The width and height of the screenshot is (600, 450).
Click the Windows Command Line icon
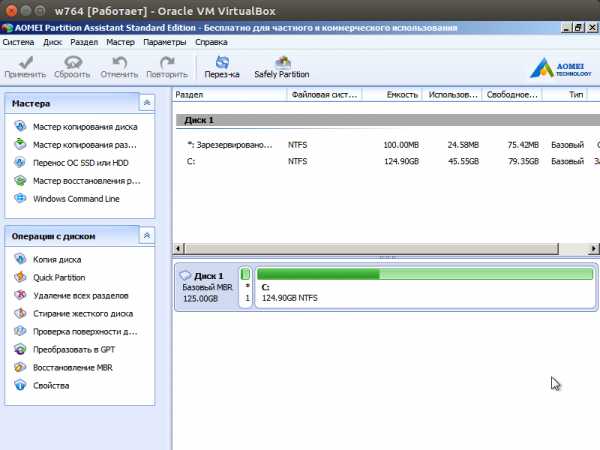20,198
